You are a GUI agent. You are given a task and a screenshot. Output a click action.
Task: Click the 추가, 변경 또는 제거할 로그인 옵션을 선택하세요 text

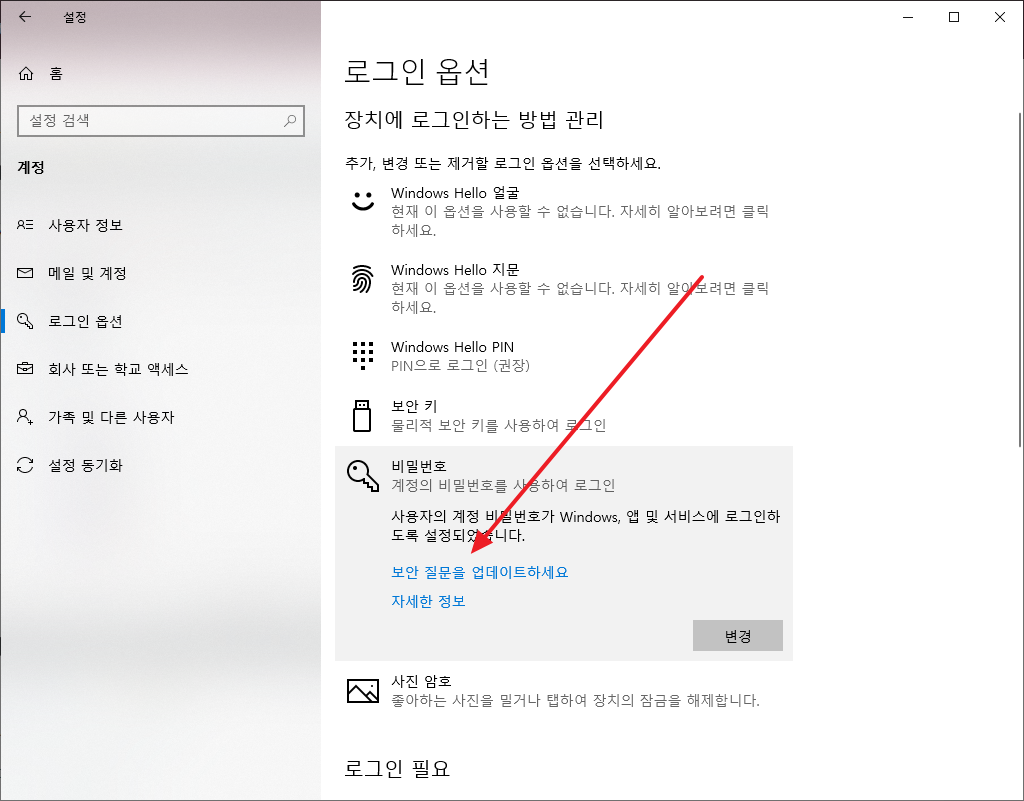503,163
